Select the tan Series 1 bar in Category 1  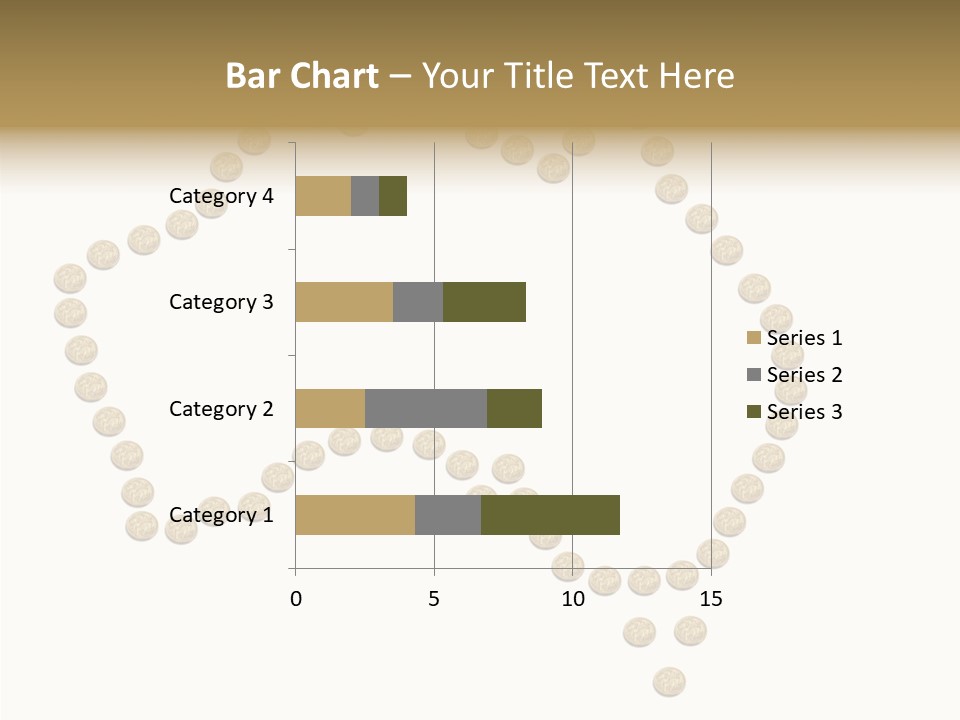point(355,515)
